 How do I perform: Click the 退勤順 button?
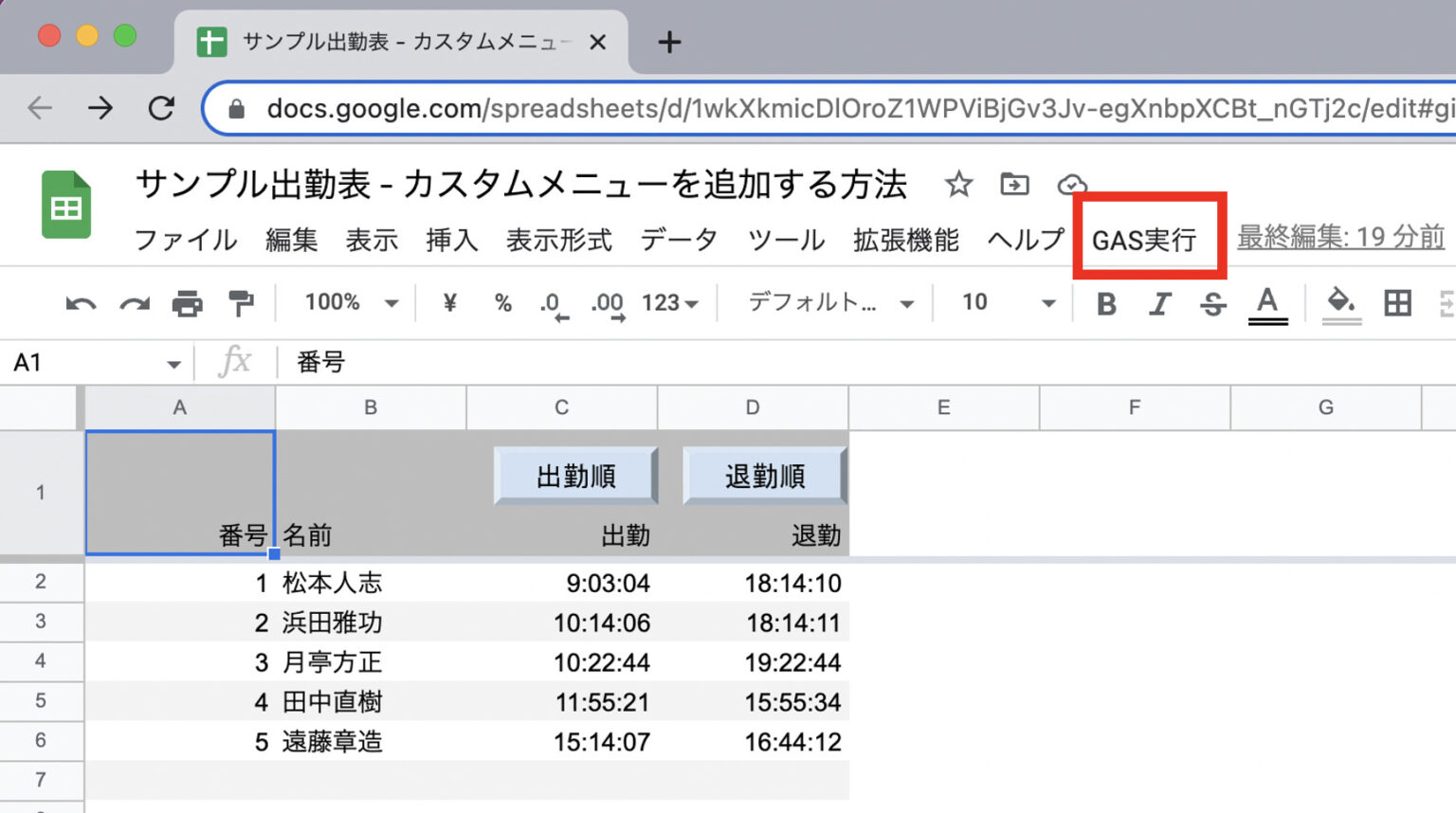764,476
